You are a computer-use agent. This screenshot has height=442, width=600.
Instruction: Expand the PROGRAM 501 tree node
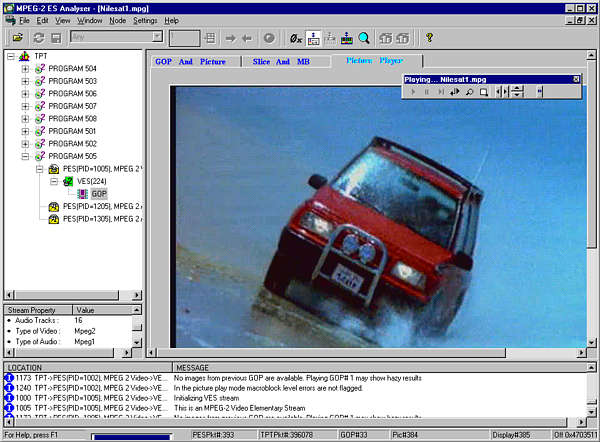click(25, 131)
